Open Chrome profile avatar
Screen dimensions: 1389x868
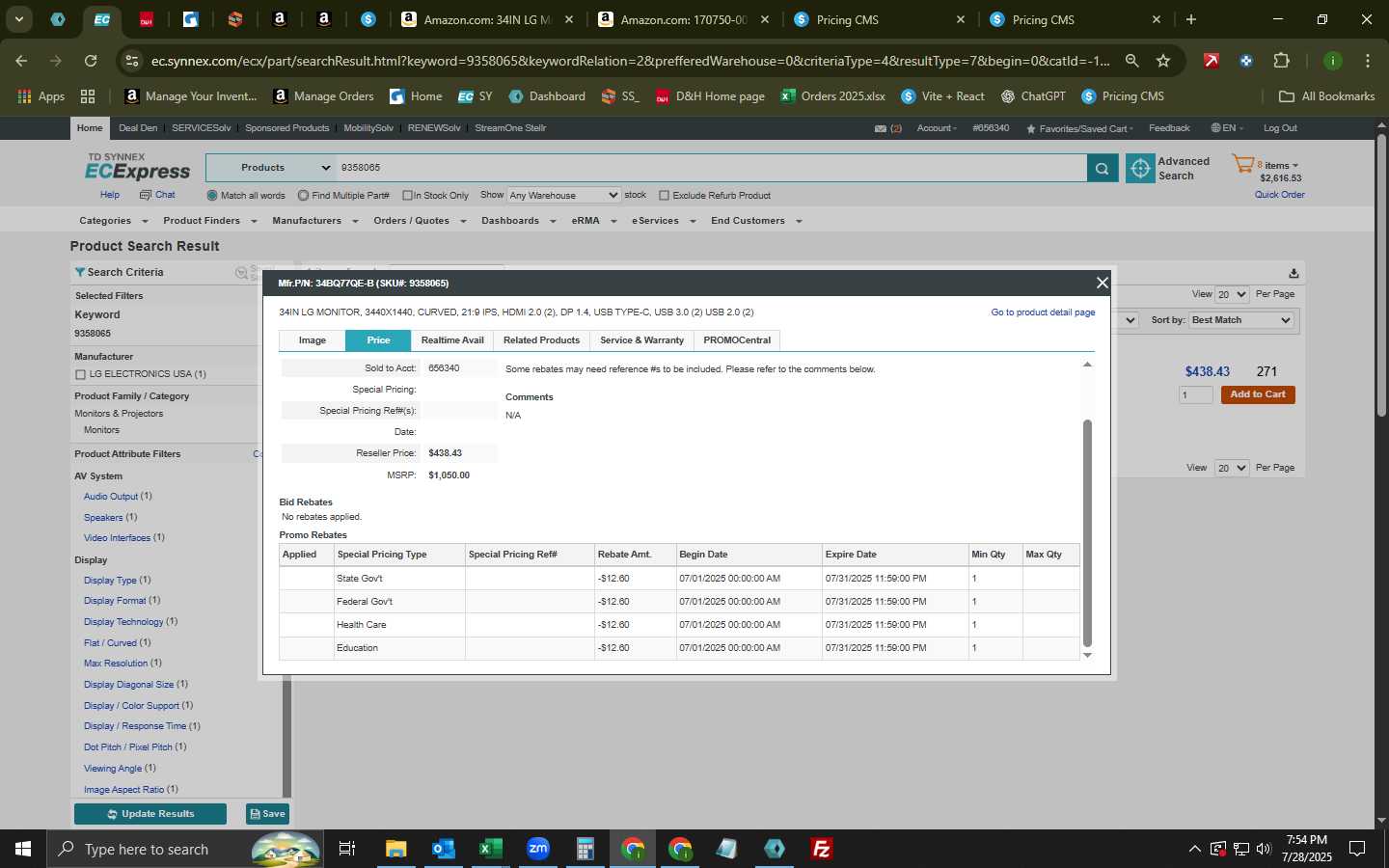click(1332, 61)
